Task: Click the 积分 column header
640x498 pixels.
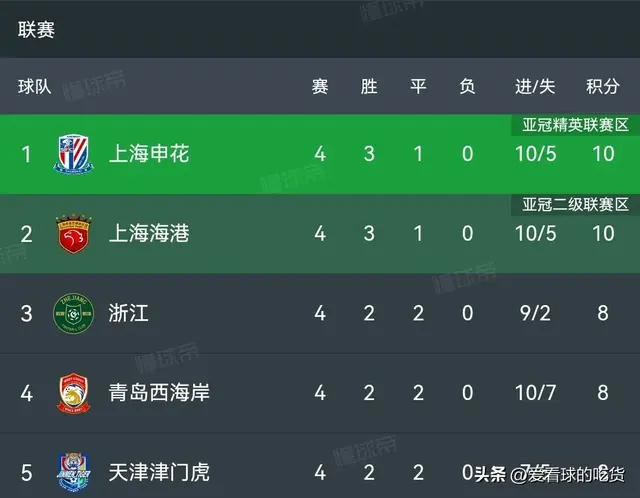Action: coord(603,87)
